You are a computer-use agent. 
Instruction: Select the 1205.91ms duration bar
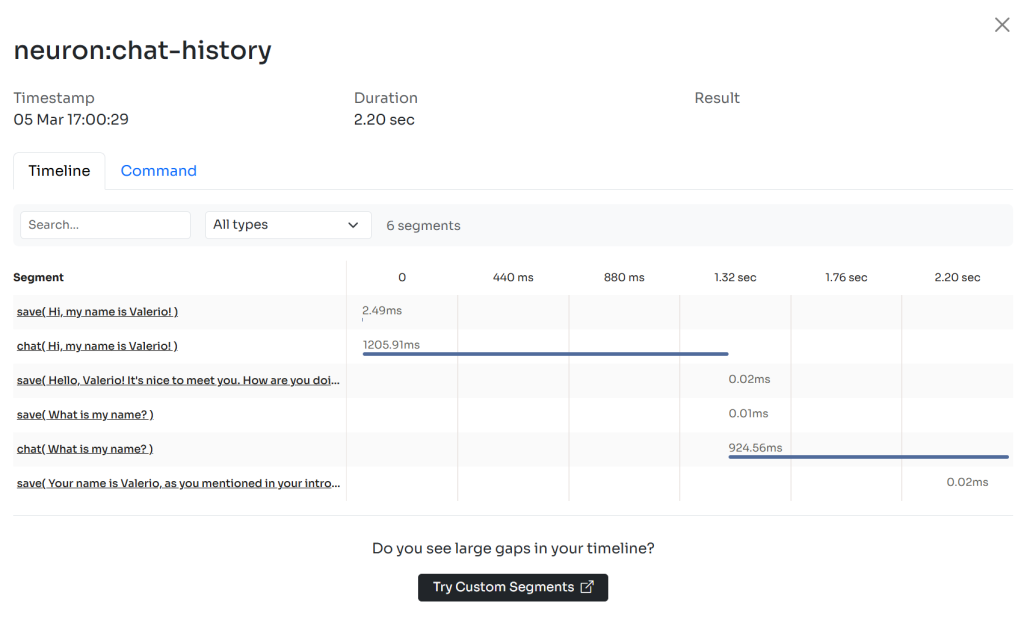pyautogui.click(x=545, y=353)
